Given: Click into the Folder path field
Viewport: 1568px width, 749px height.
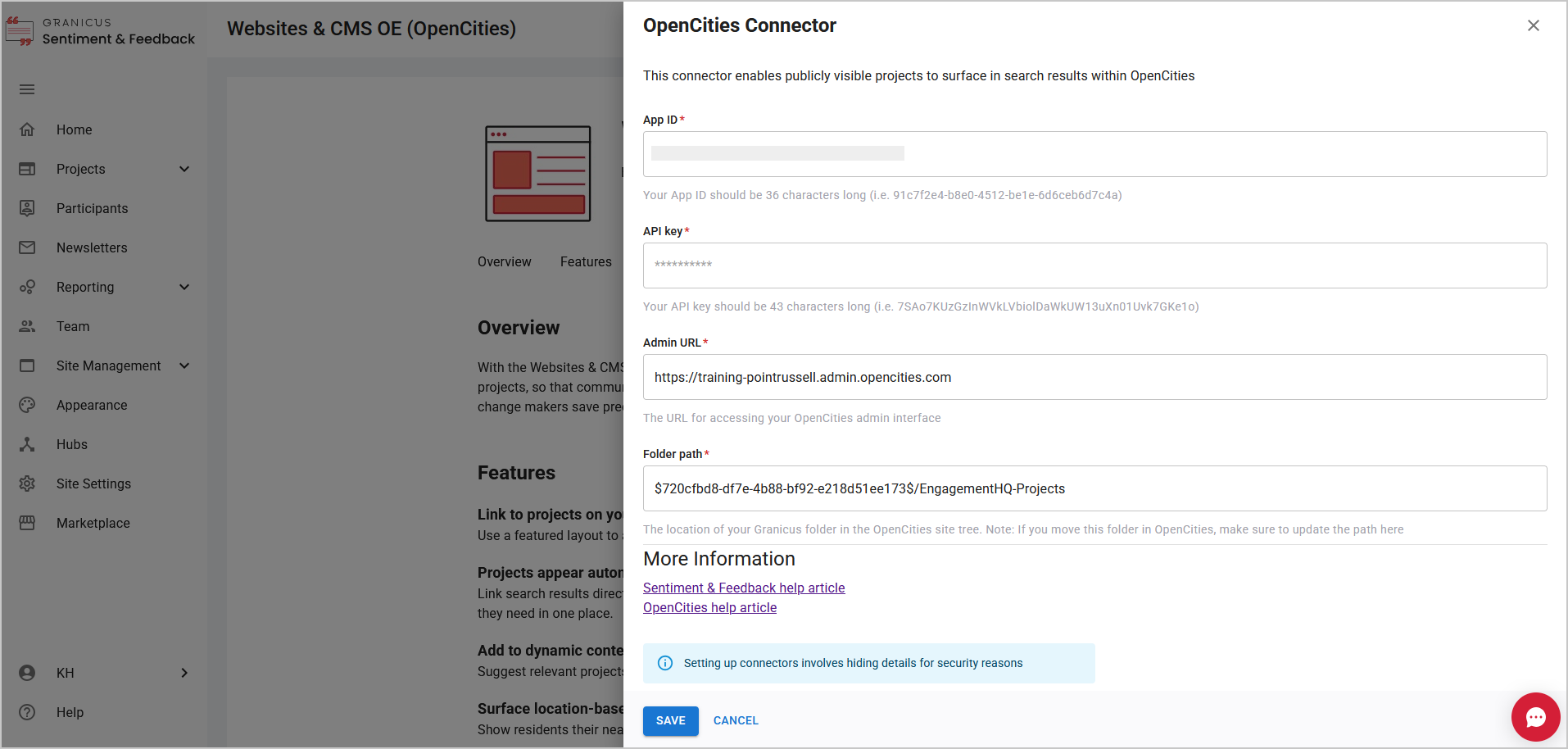Looking at the screenshot, I should pos(1094,488).
